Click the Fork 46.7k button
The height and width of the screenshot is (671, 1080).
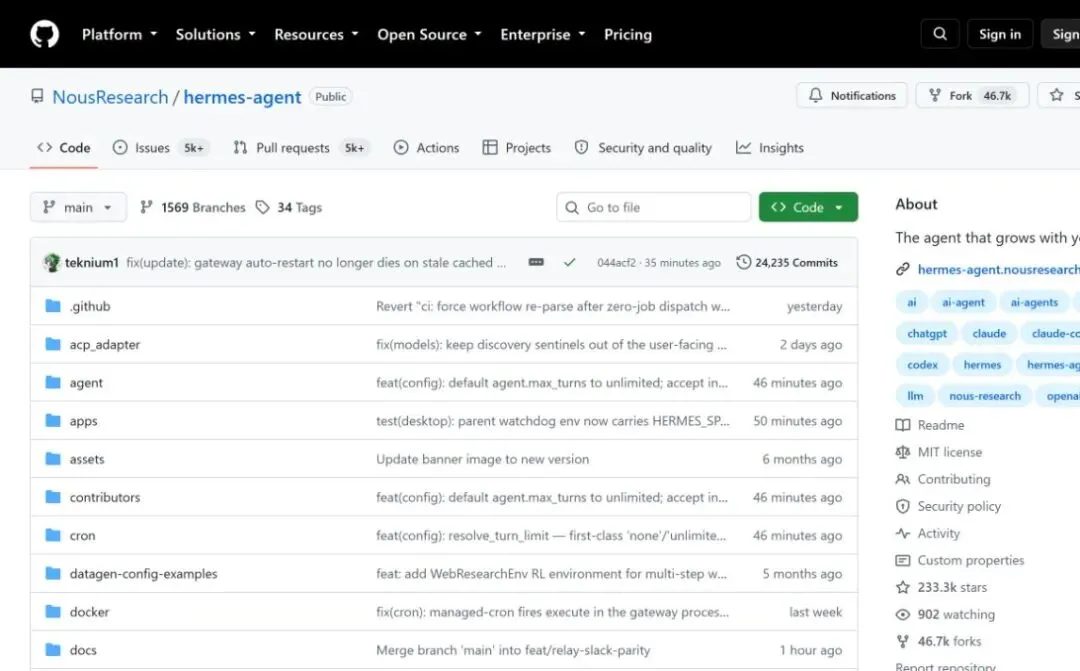tap(972, 95)
